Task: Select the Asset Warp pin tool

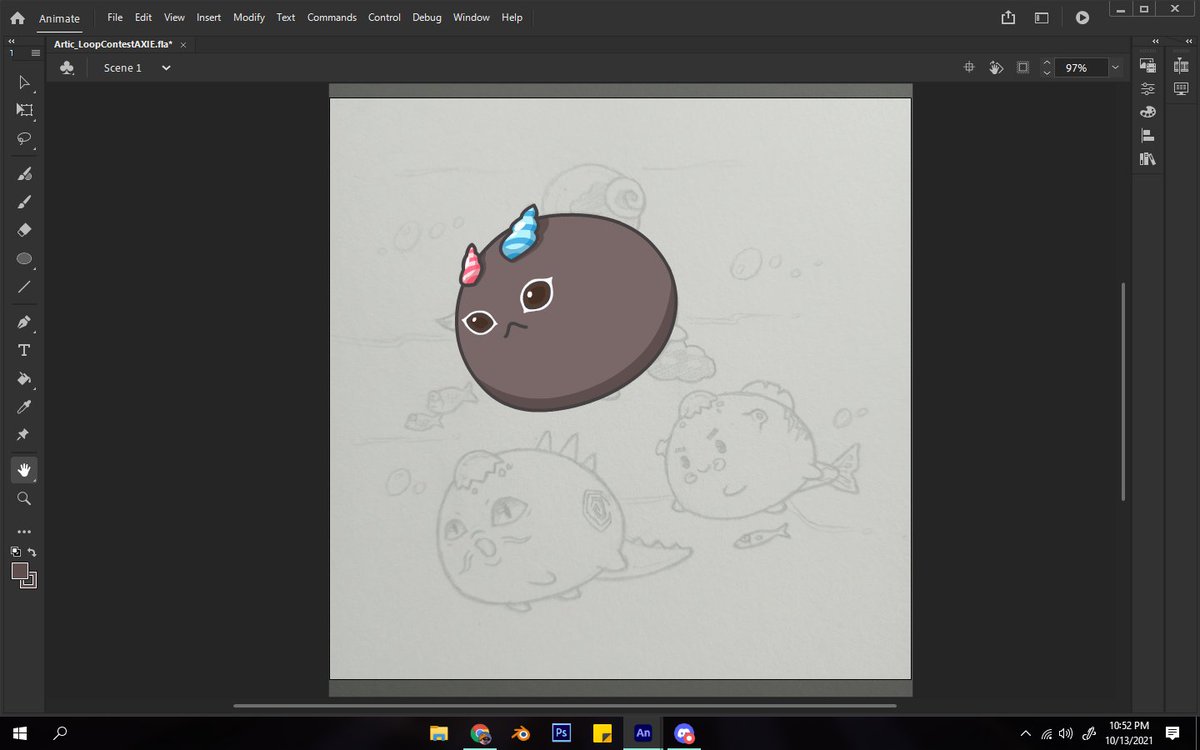Action: pyautogui.click(x=25, y=435)
